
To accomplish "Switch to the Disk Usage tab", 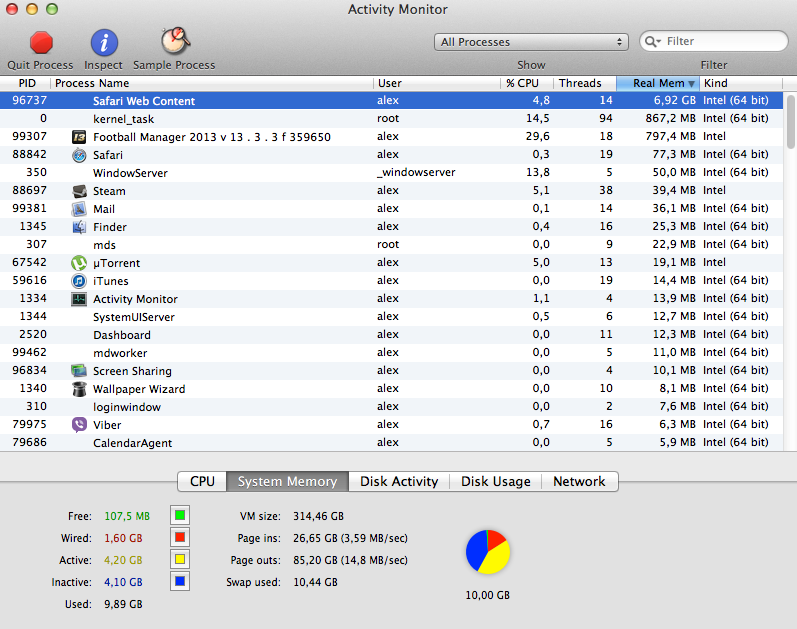I will [x=496, y=482].
